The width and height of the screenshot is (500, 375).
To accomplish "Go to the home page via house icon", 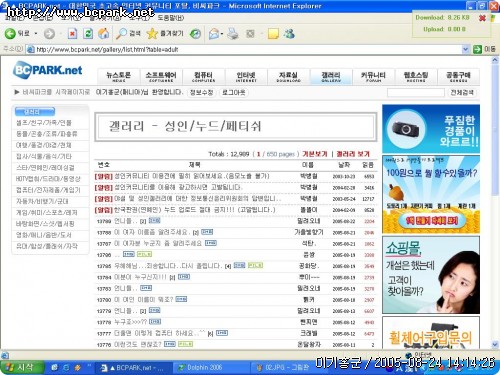I will (x=104, y=34).
